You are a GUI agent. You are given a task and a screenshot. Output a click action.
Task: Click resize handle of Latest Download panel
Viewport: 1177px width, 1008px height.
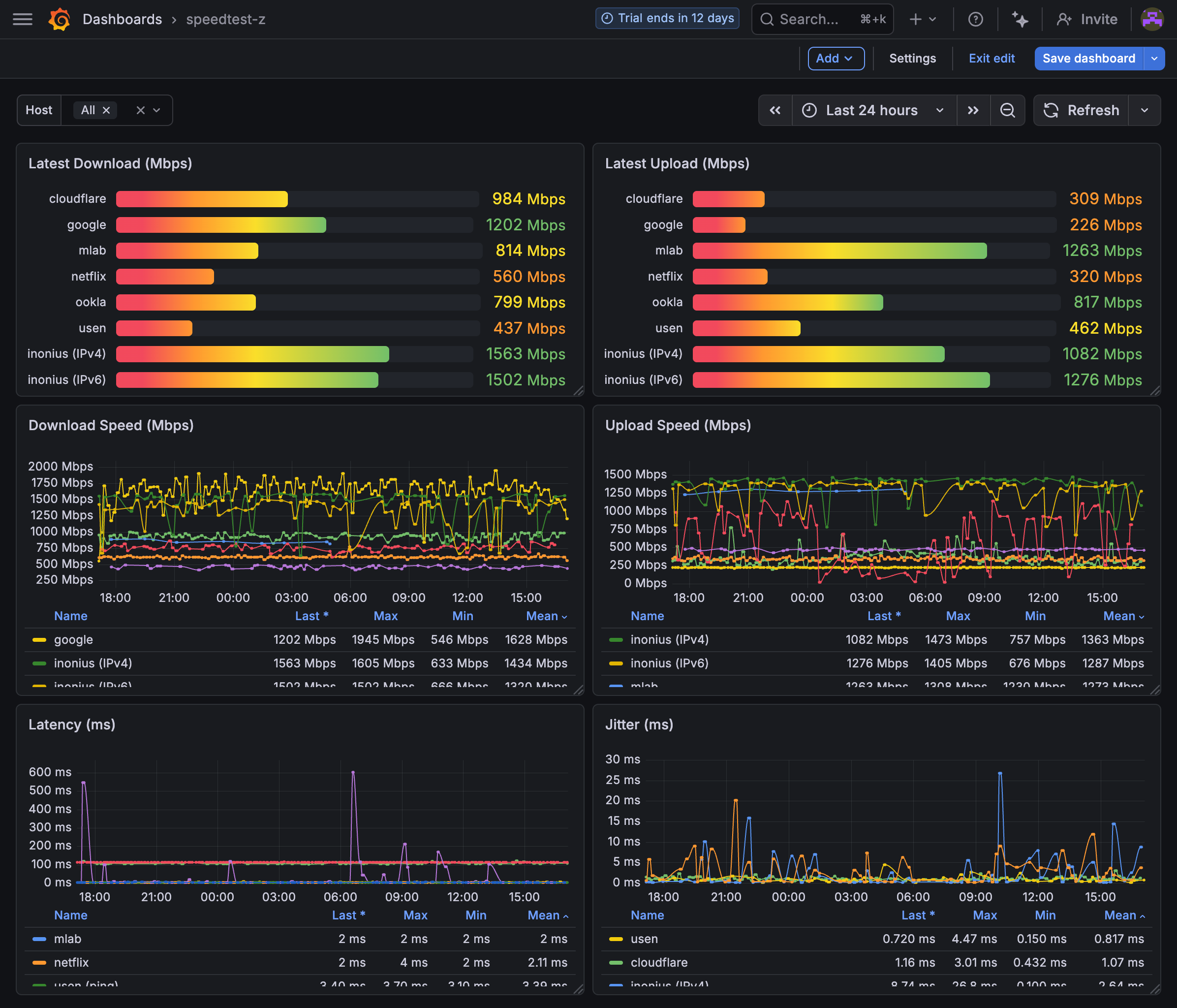(578, 390)
